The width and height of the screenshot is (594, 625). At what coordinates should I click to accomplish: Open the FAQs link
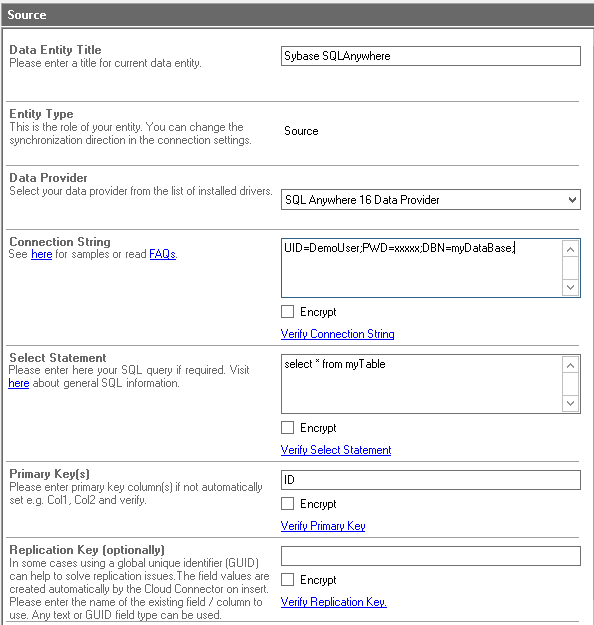click(162, 254)
